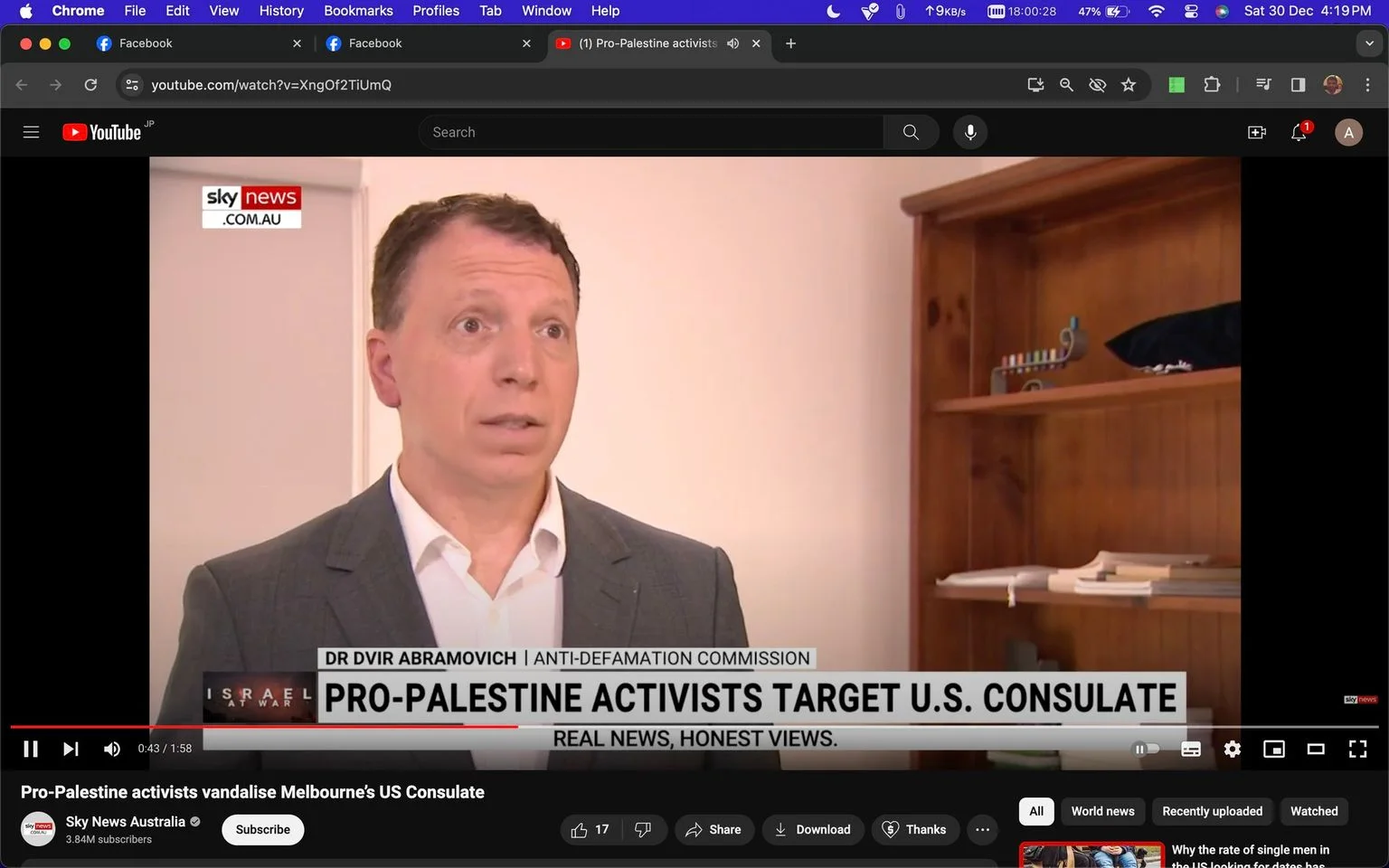Image resolution: width=1389 pixels, height=868 pixels.
Task: Open video settings gear
Action: (1232, 749)
